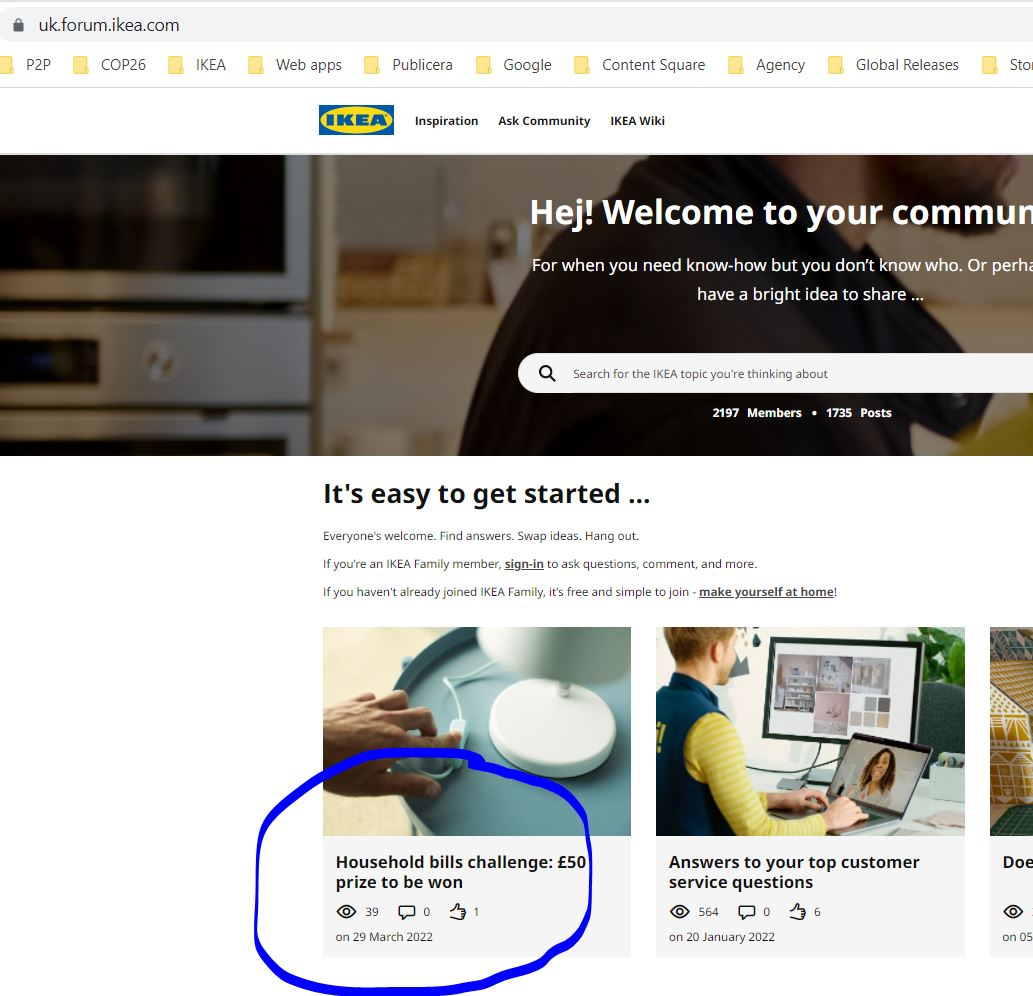Screen dimensions: 1033x996
Task: Click the sign-in link
Action: tap(524, 564)
